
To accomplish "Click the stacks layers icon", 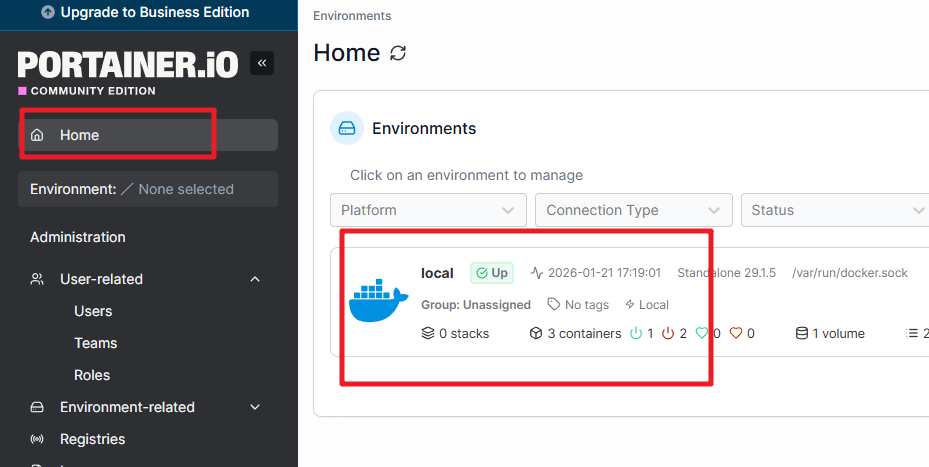I will click(428, 334).
